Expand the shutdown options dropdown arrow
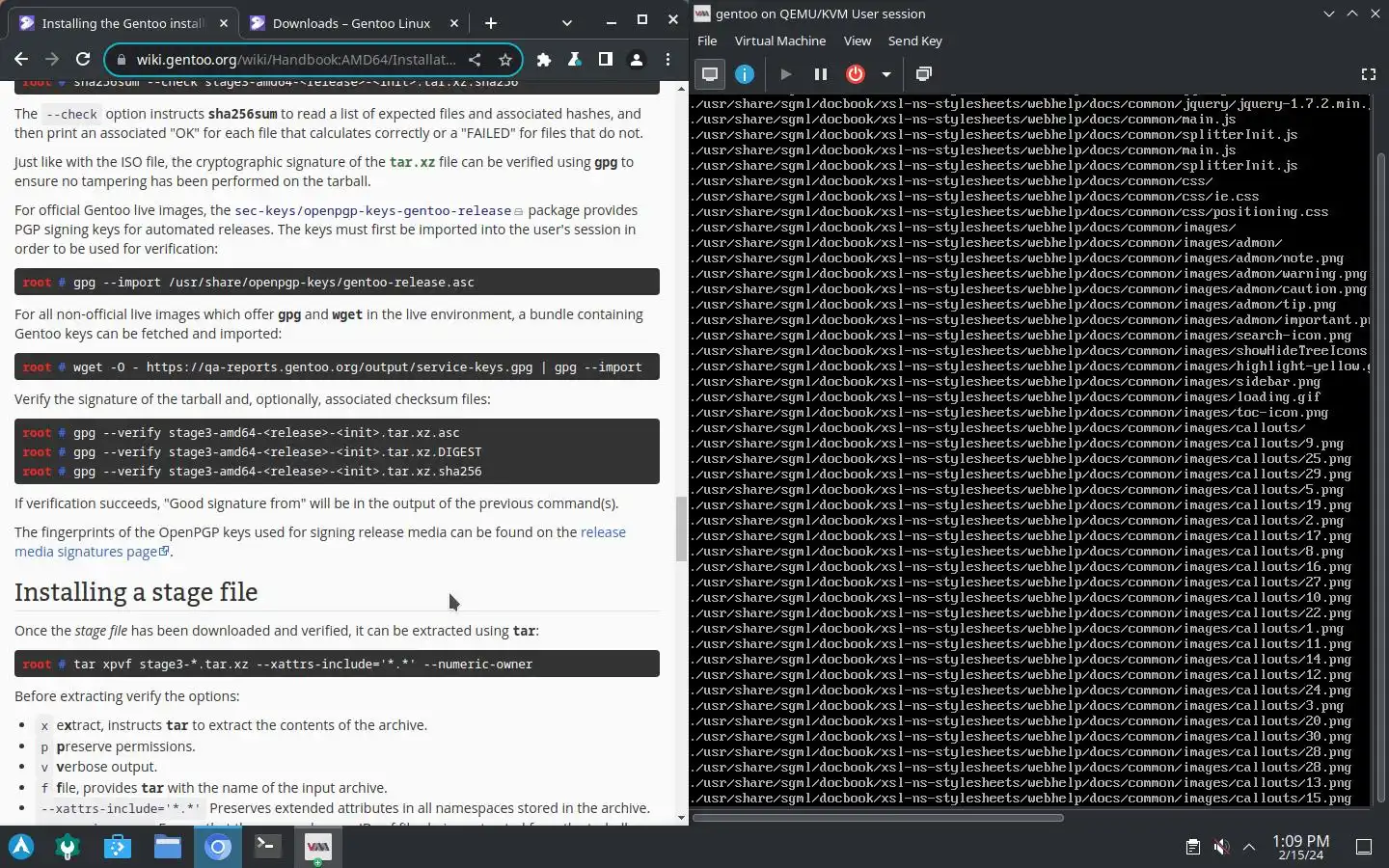This screenshot has width=1389, height=868. (885, 74)
